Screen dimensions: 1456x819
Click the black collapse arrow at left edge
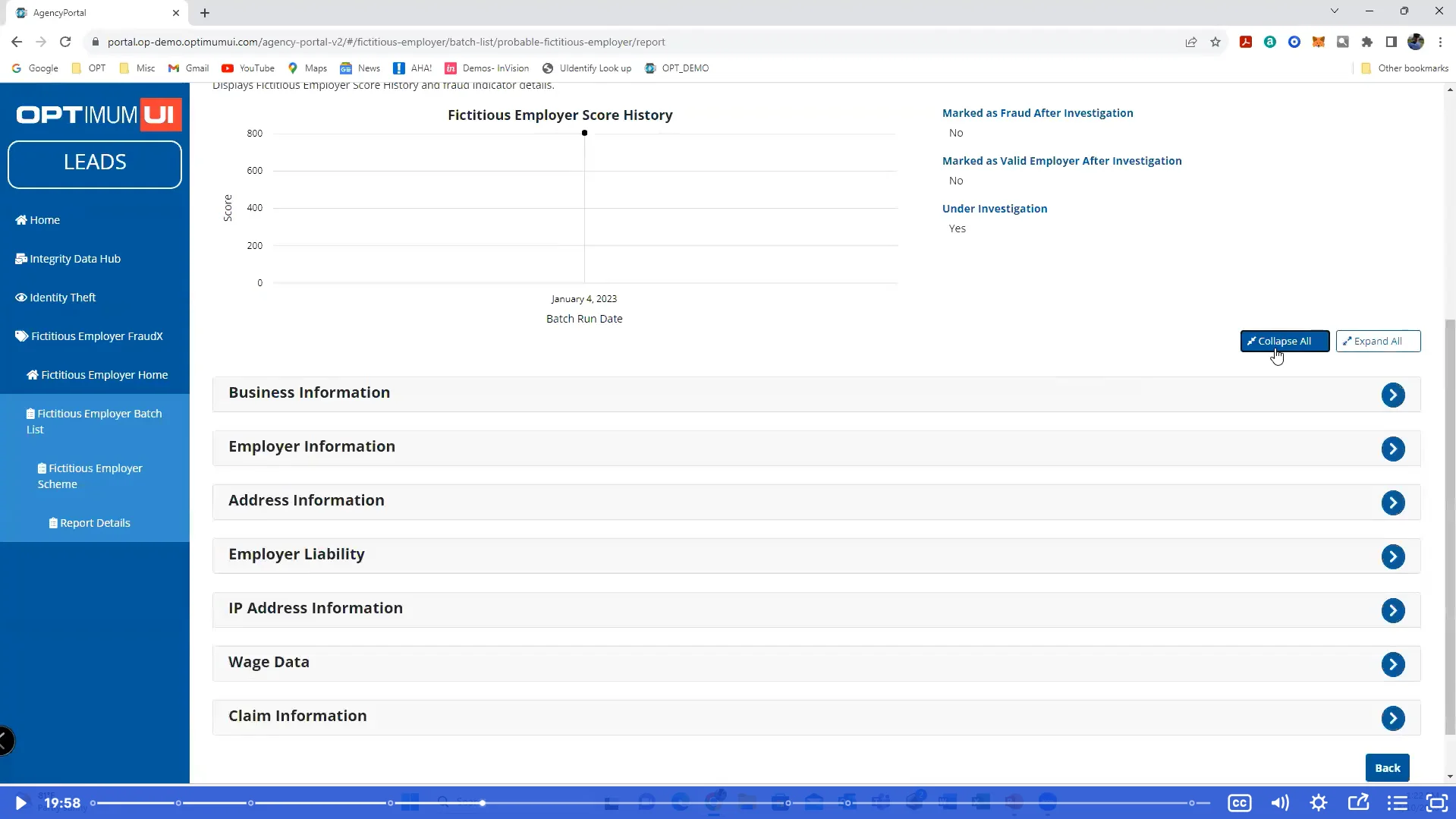click(5, 741)
